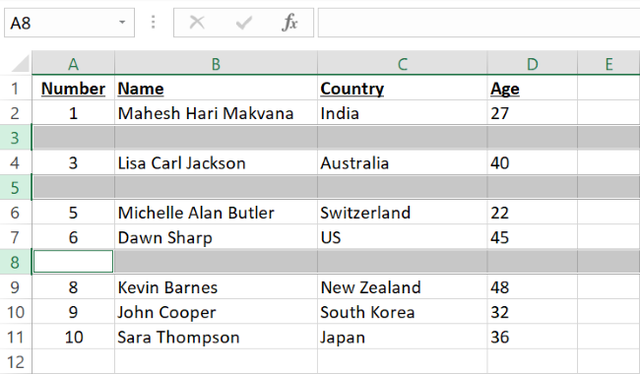Select column D header
Viewport: 640px width, 374px height.
532,64
